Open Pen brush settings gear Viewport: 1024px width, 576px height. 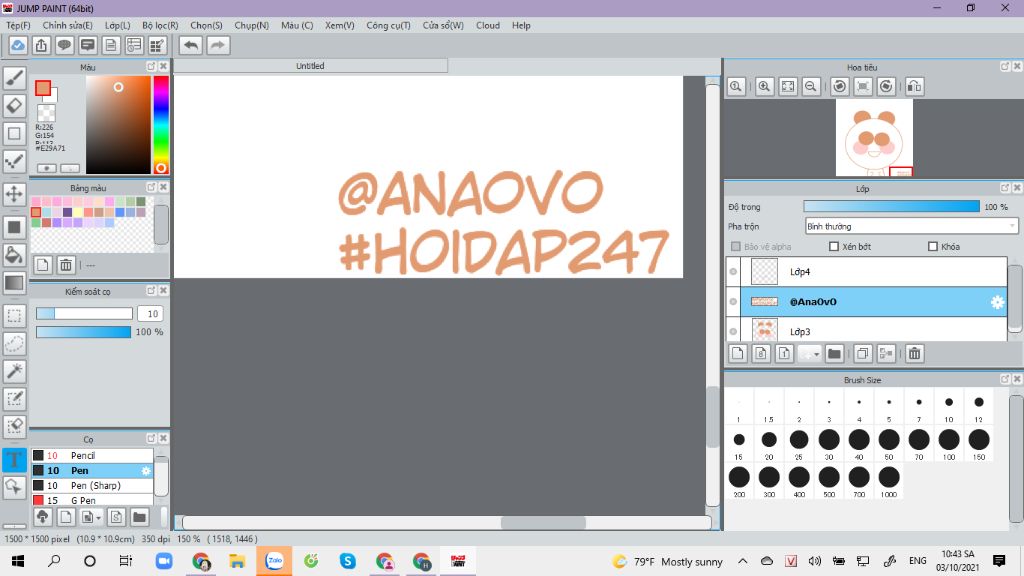pyautogui.click(x=146, y=470)
